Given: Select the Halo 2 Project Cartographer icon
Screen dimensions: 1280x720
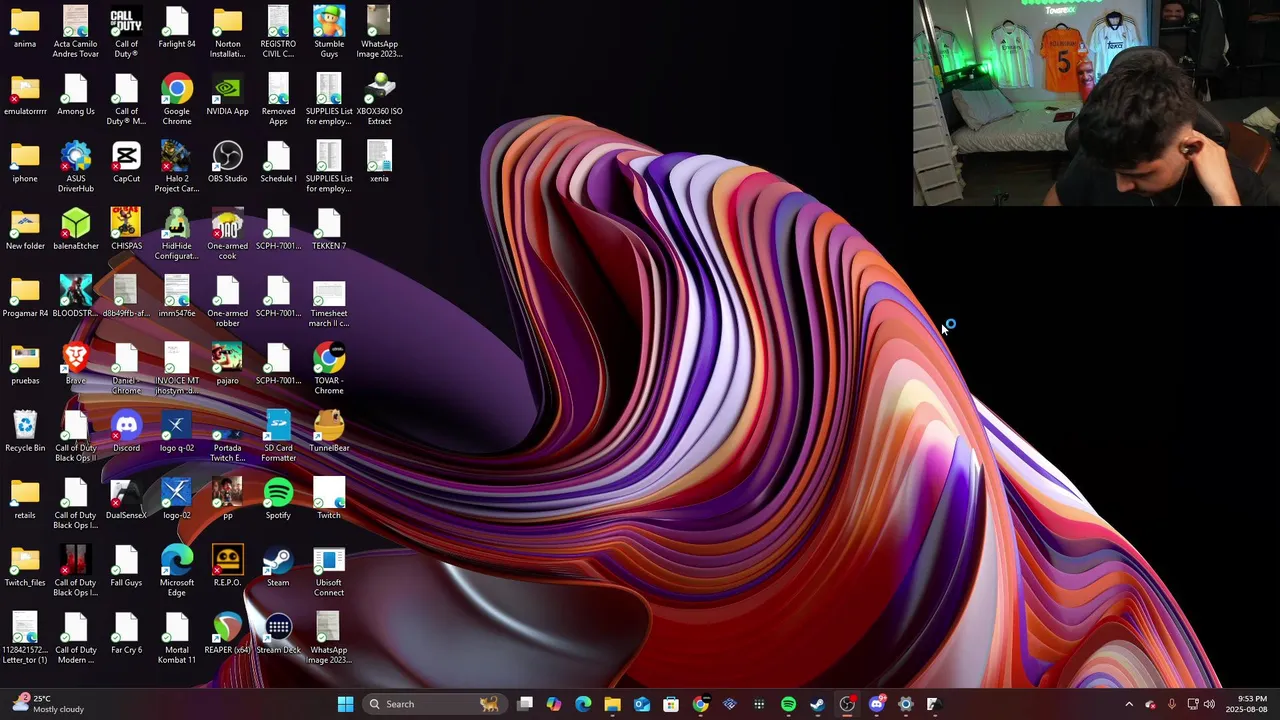Looking at the screenshot, I should tap(177, 166).
